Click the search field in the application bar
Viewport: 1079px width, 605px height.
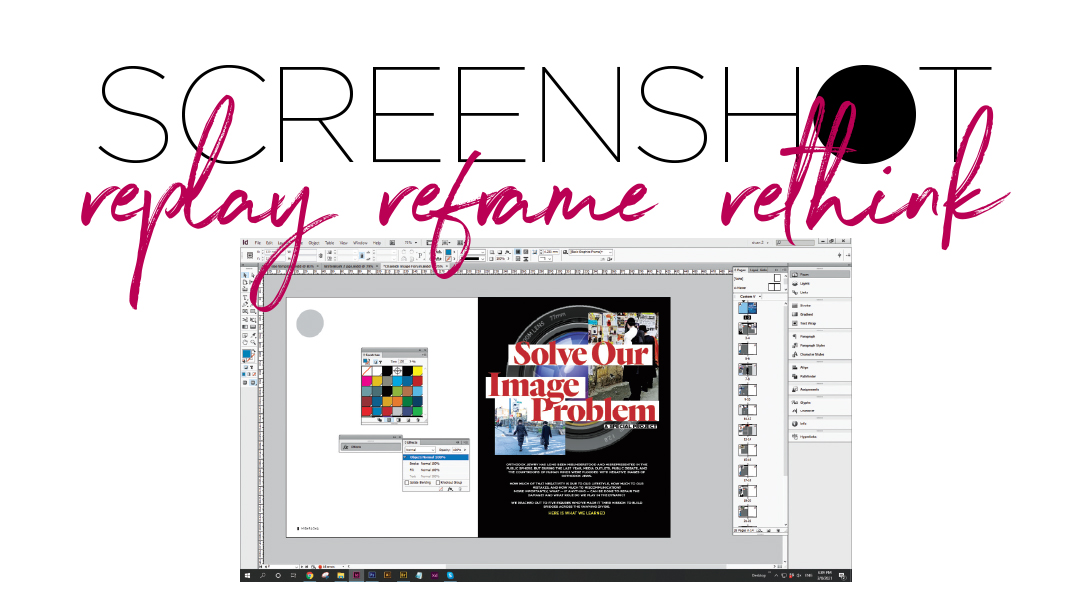click(x=795, y=243)
